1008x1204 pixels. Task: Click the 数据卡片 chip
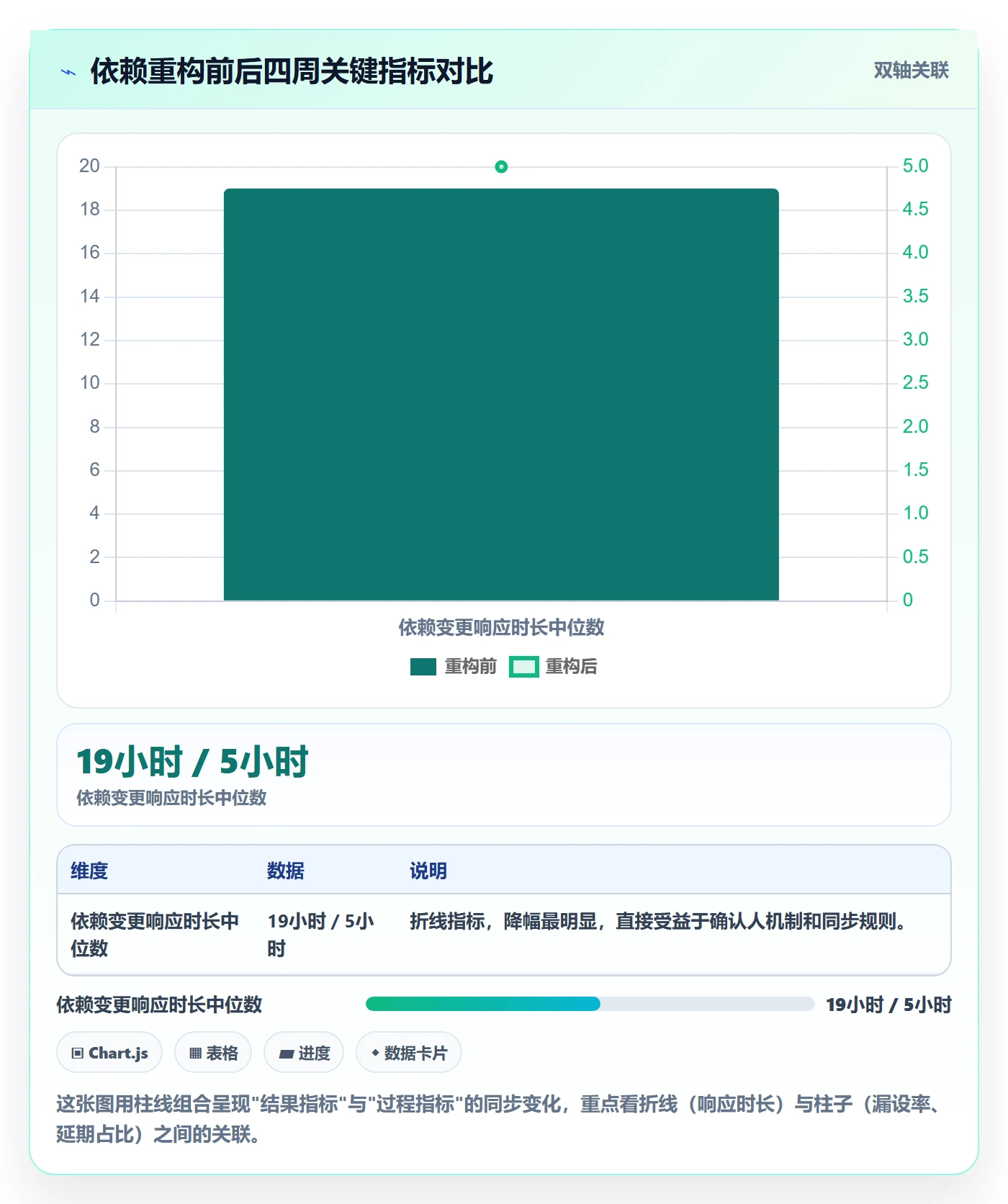point(409,1053)
